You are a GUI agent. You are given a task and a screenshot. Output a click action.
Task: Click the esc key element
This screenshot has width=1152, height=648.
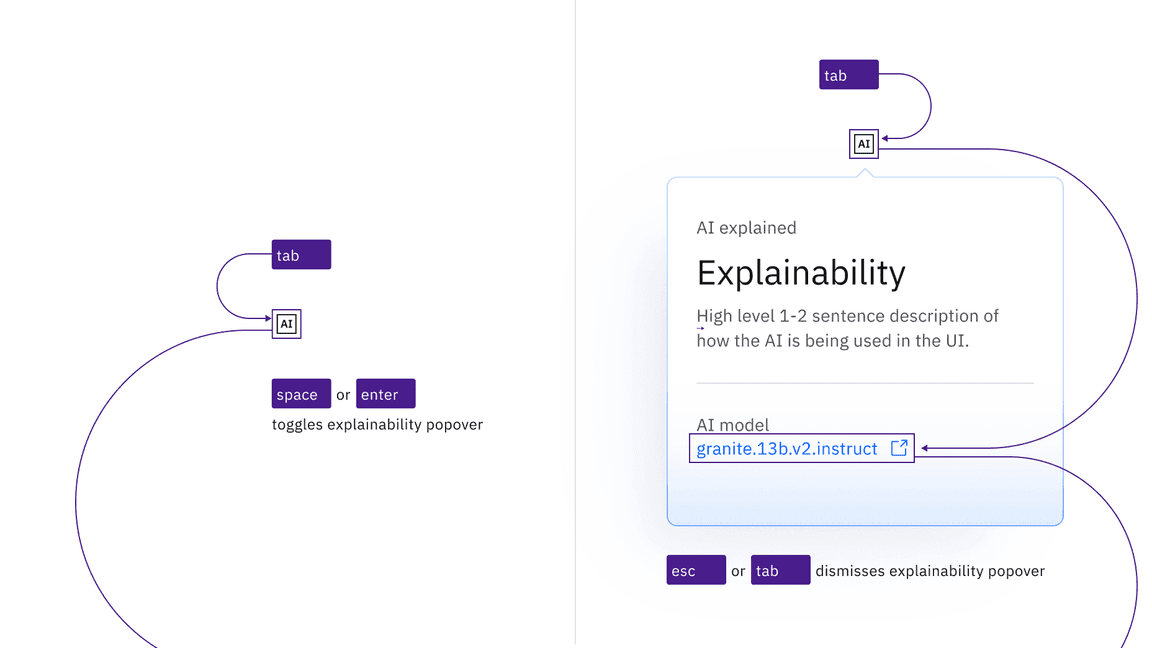(695, 570)
